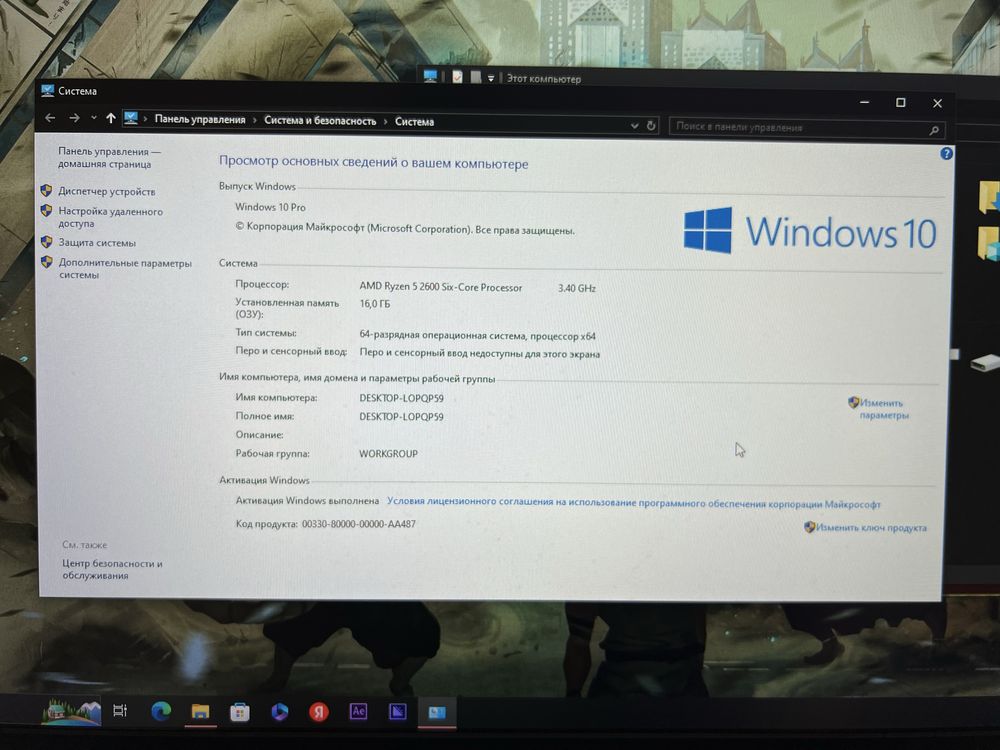Open Система и безопасность breadcrumb
The image size is (1000, 750).
click(x=320, y=121)
